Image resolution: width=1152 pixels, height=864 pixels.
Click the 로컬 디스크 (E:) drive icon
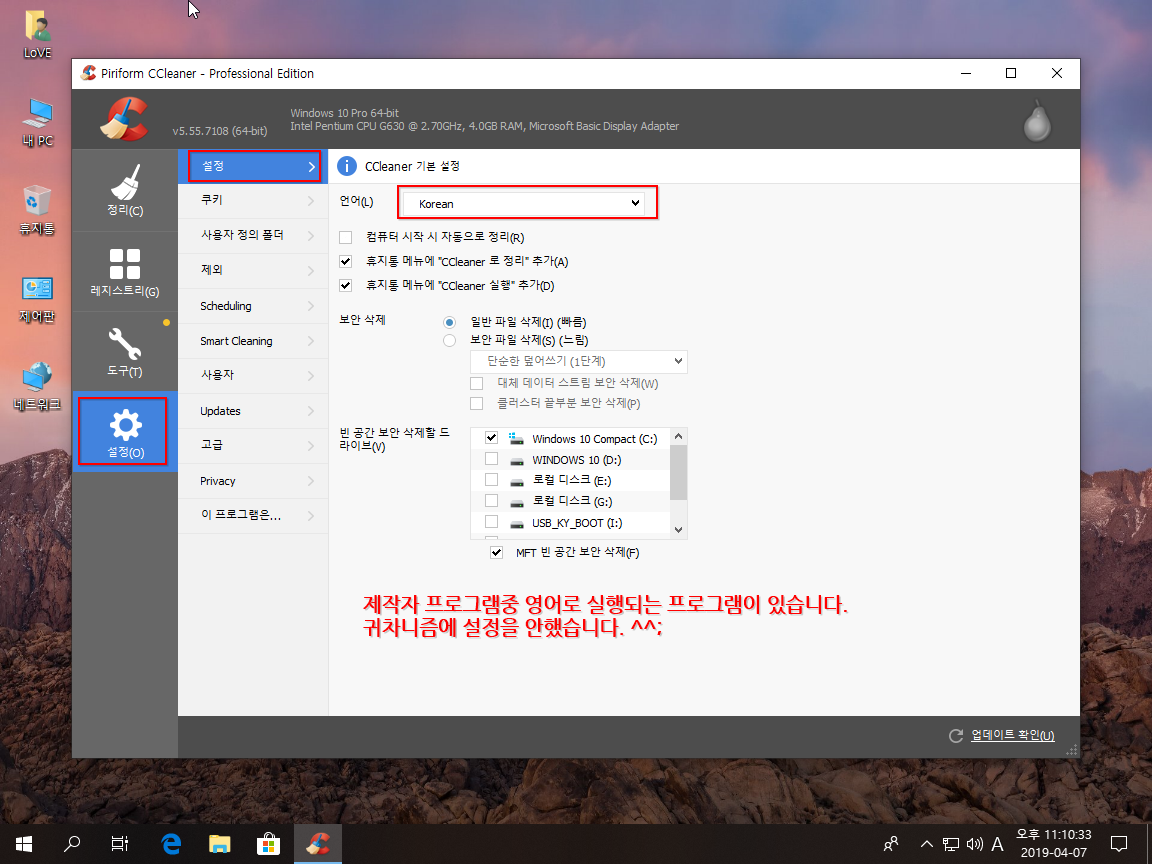coord(516,481)
